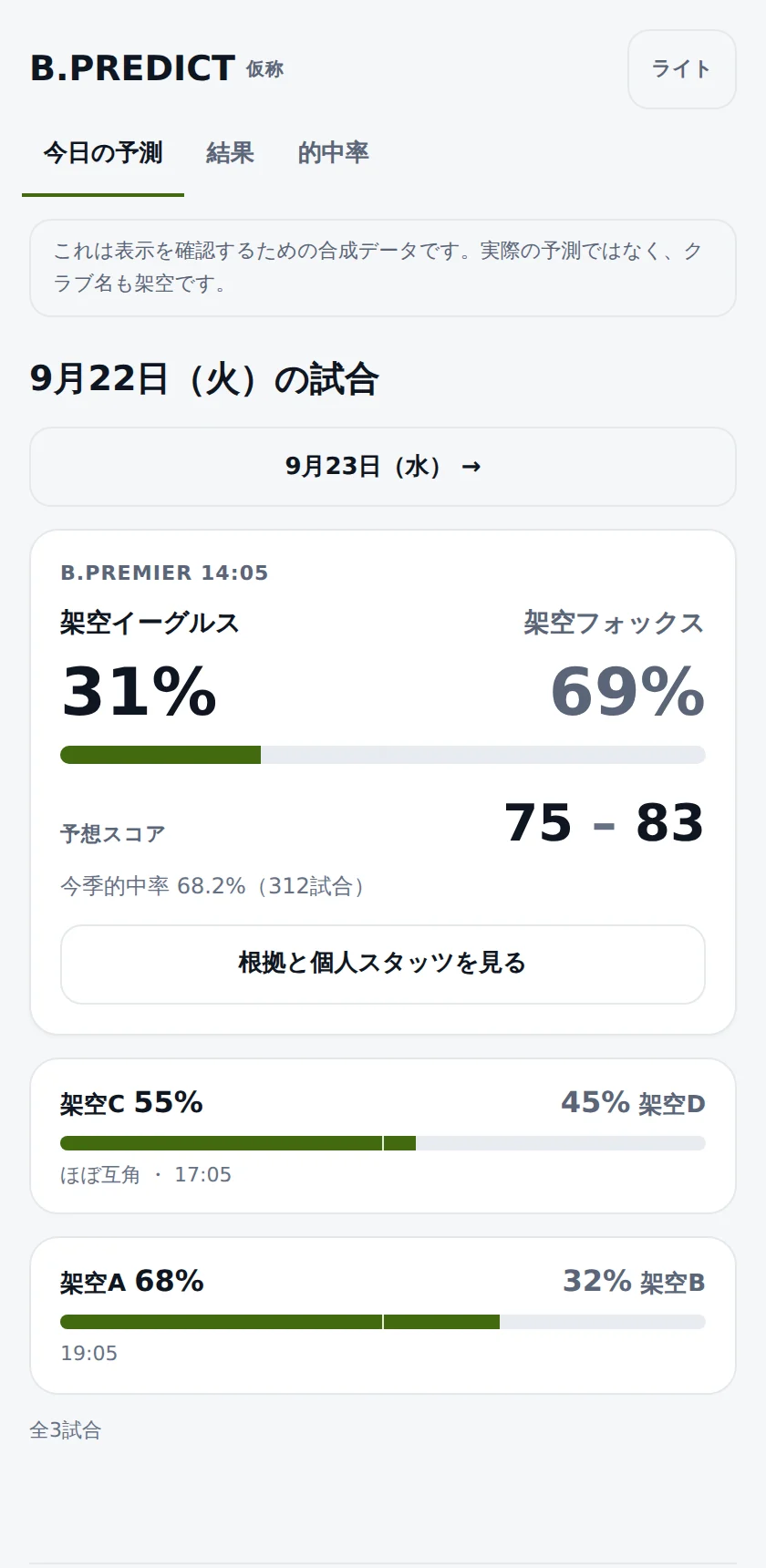
Task: Click the 架空C 55% probability bar
Action: pyautogui.click(x=383, y=1143)
